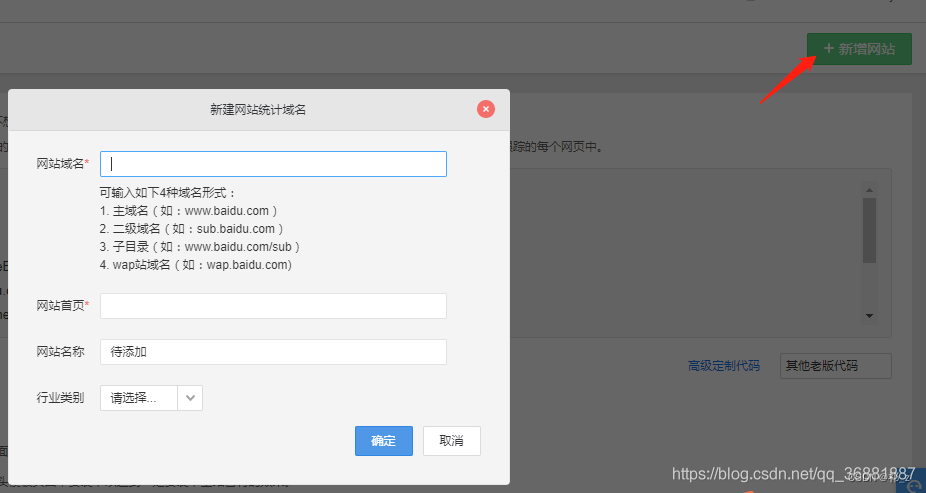This screenshot has height=493, width=926.
Task: Select the 网站名称 field showing 待添加
Action: pyautogui.click(x=273, y=352)
